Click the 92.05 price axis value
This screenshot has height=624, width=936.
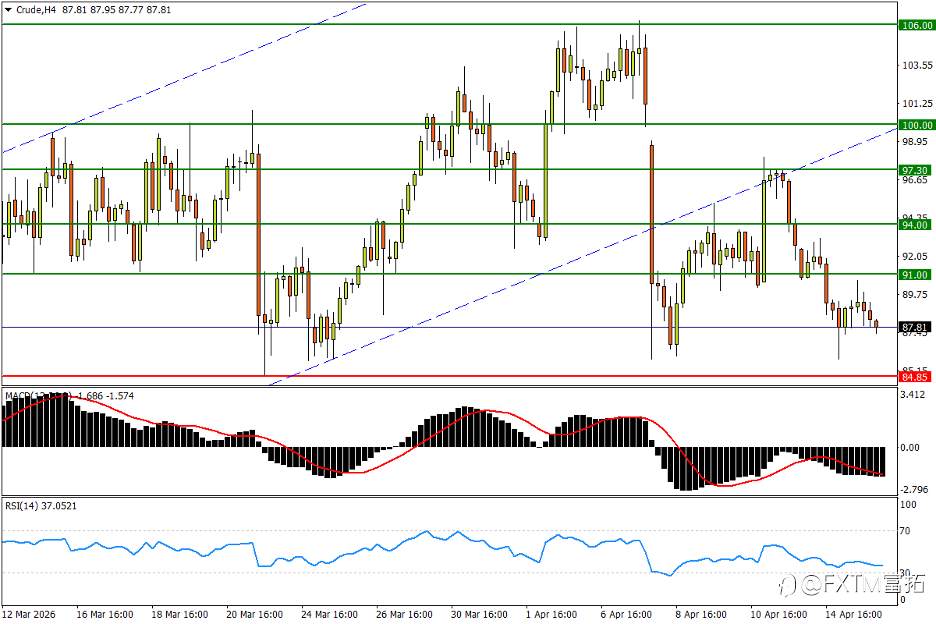(x=915, y=256)
